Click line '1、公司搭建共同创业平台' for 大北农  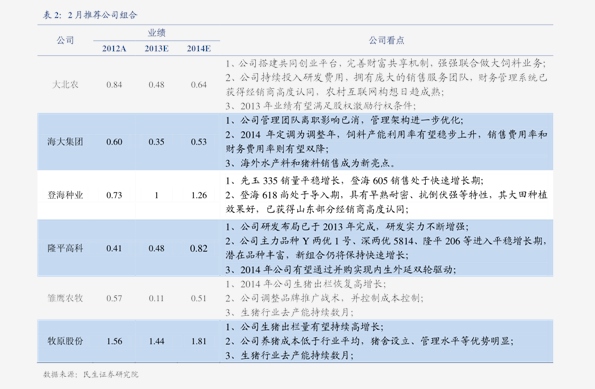pyautogui.click(x=385, y=63)
